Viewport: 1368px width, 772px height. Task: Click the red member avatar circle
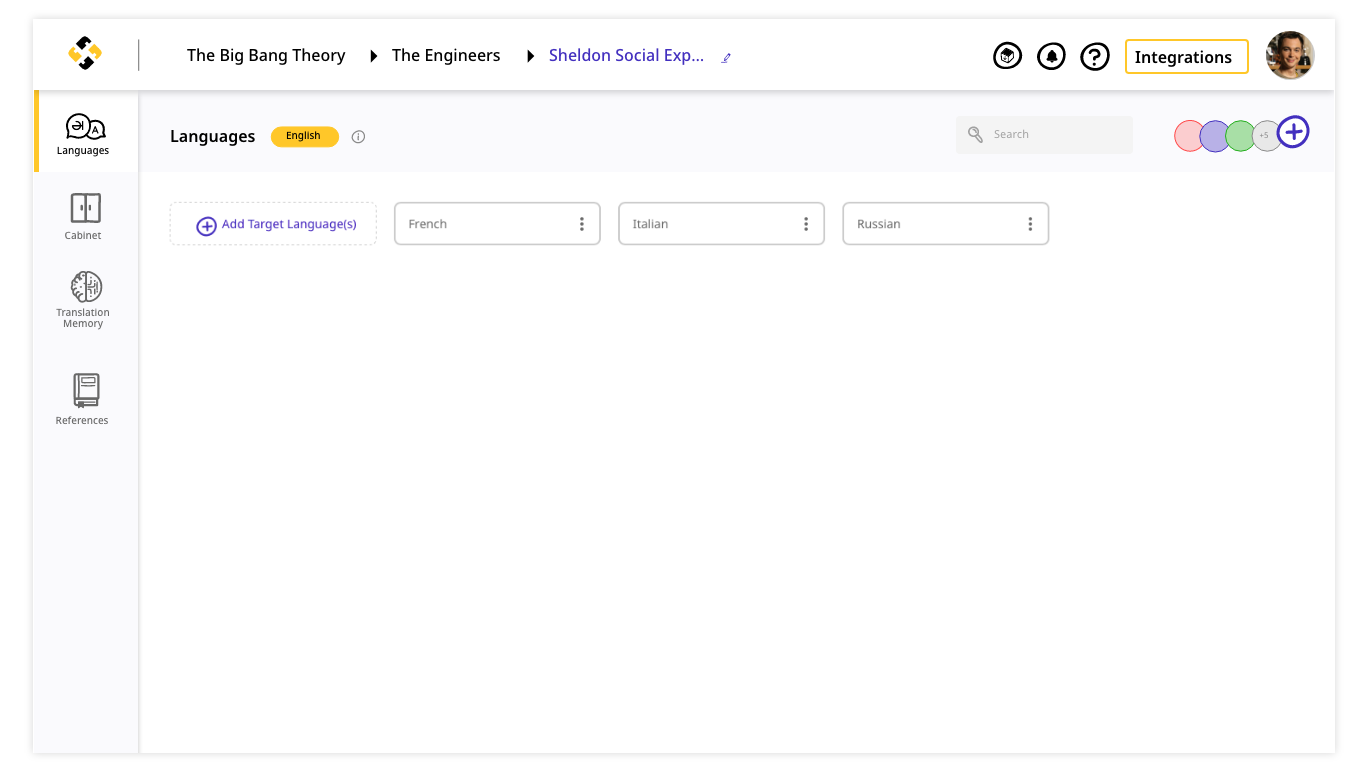click(1189, 135)
